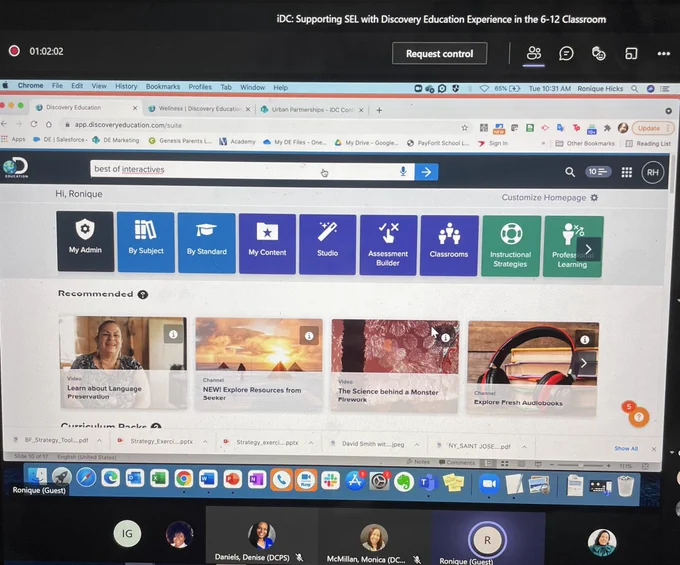
Task: Open the Academy bookmark
Action: point(237,141)
